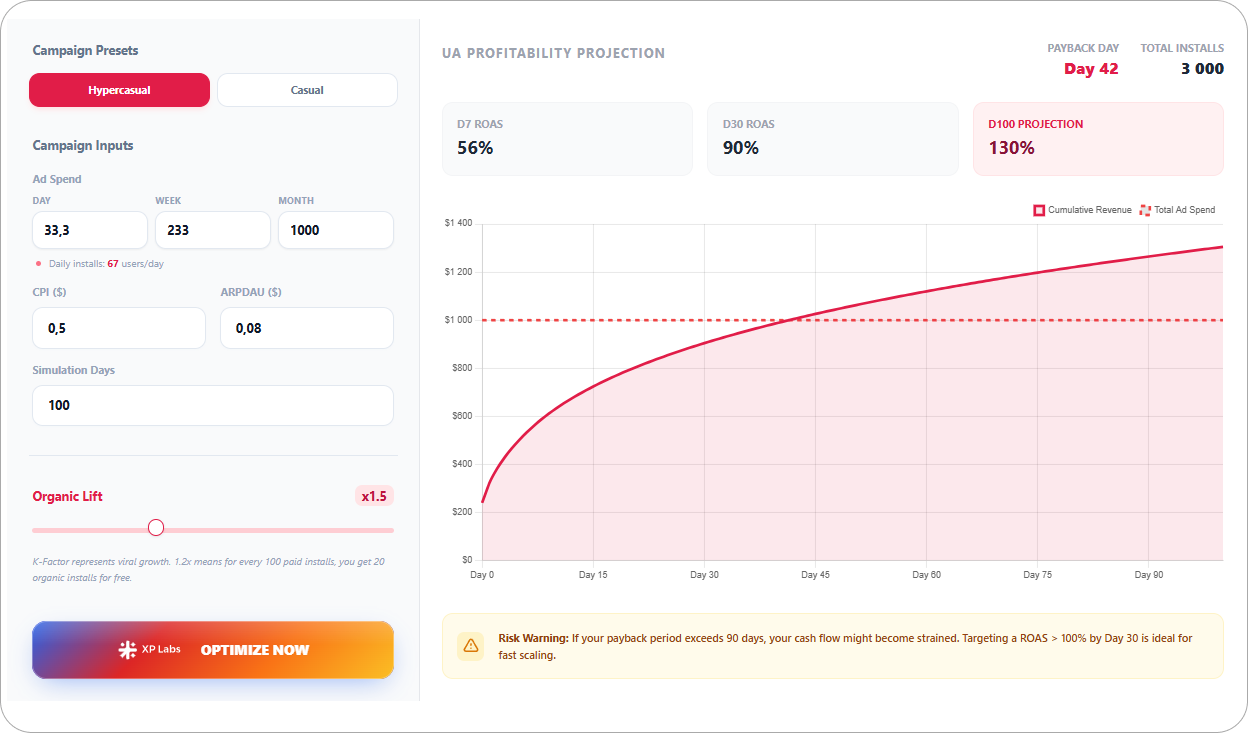Viewport: 1248px width, 733px height.
Task: Click the Day 42 payback value
Action: (x=1090, y=69)
